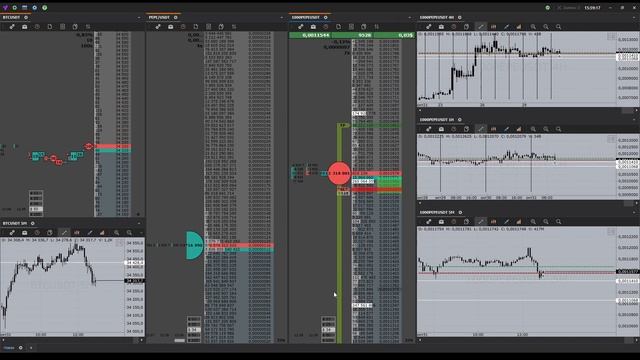Click table icon in PEPEUSDT order book toolbar
The image size is (640, 360).
[x=209, y=27]
